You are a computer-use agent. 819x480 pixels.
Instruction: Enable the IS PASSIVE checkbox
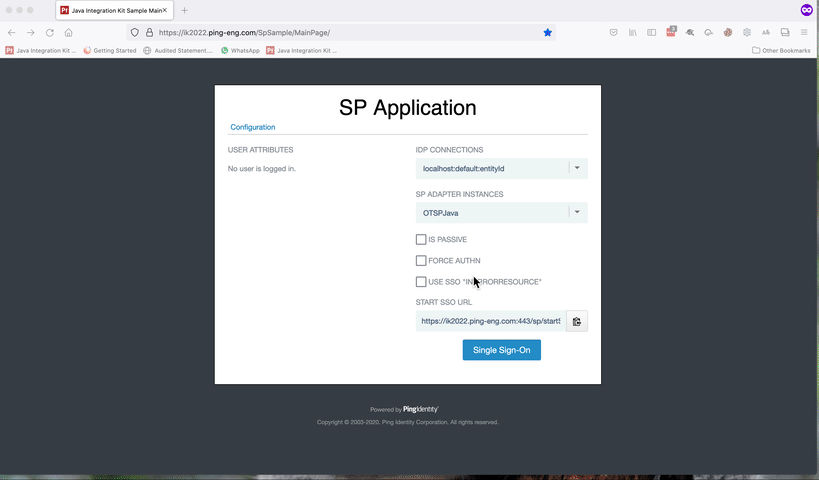421,239
